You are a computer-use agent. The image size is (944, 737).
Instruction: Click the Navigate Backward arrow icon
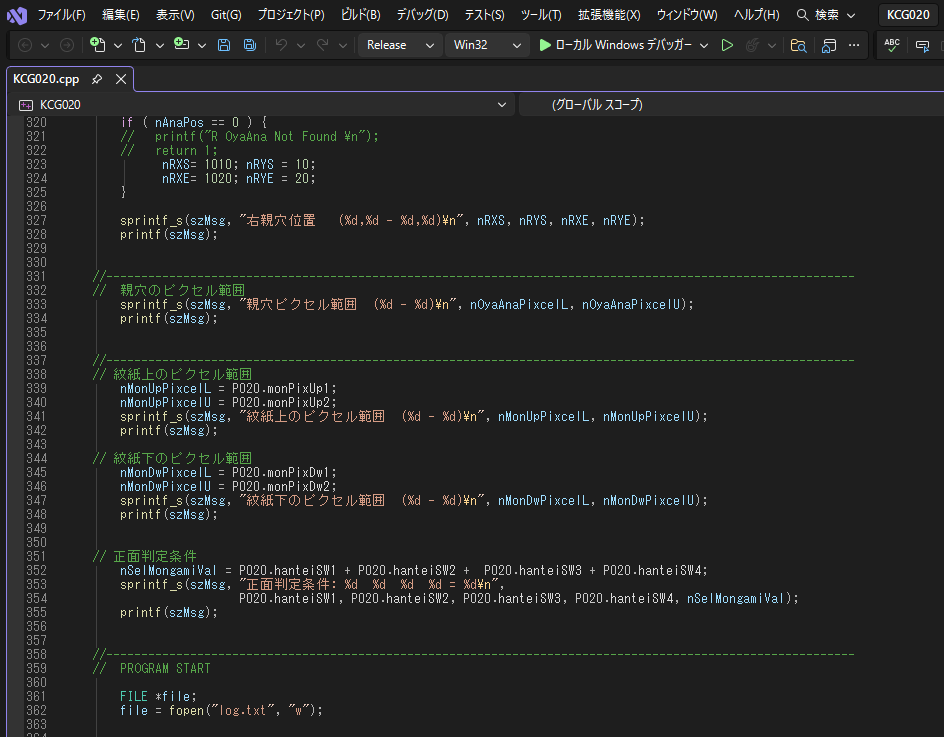coord(25,45)
